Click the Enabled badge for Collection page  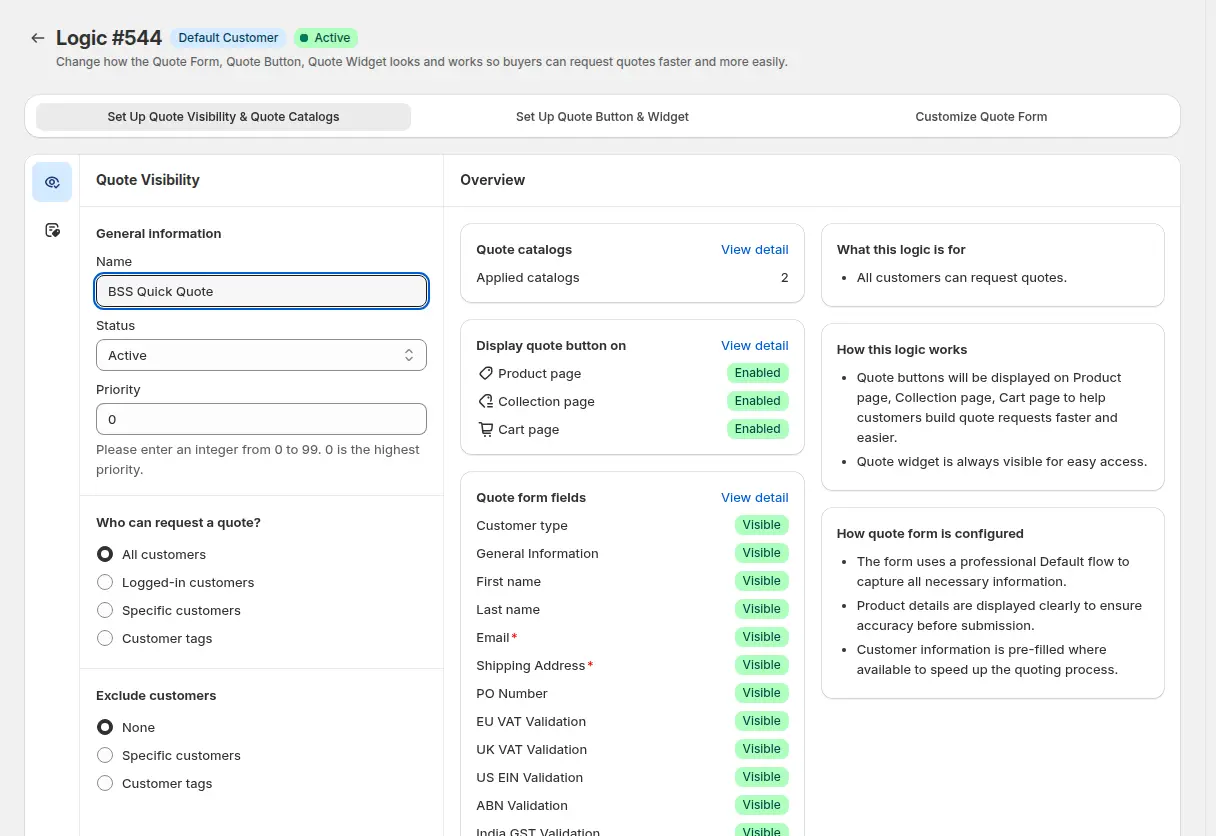coord(757,401)
